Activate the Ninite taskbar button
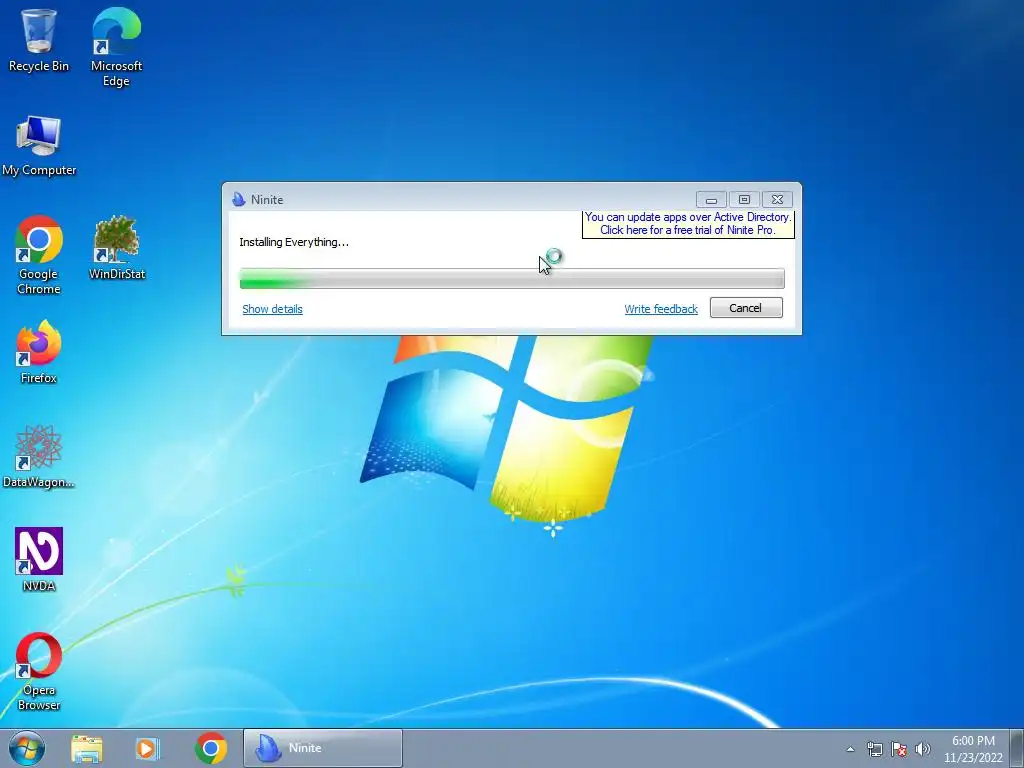The image size is (1024, 768). pos(323,748)
